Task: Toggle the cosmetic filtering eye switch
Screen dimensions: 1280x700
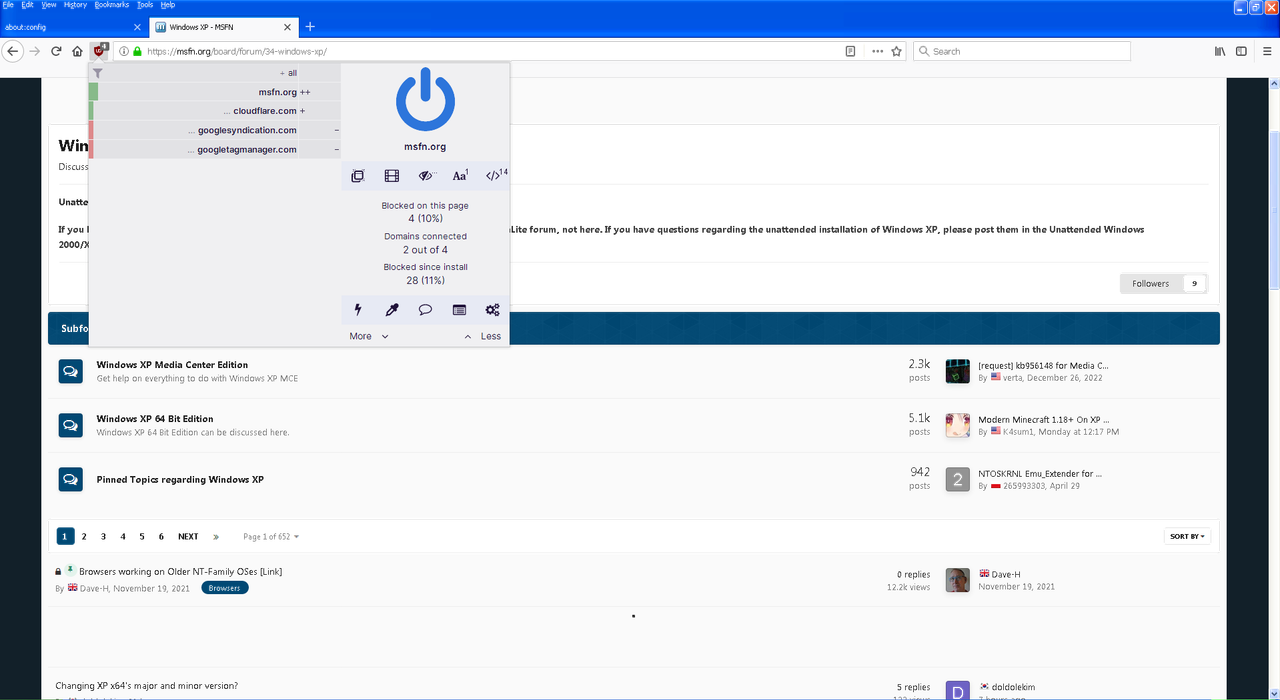Action: 426,176
